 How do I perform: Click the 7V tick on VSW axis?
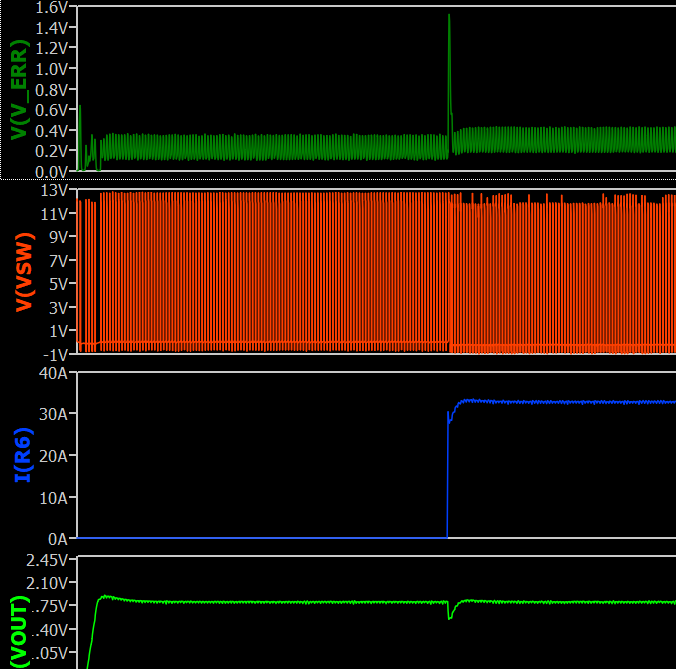(59, 261)
